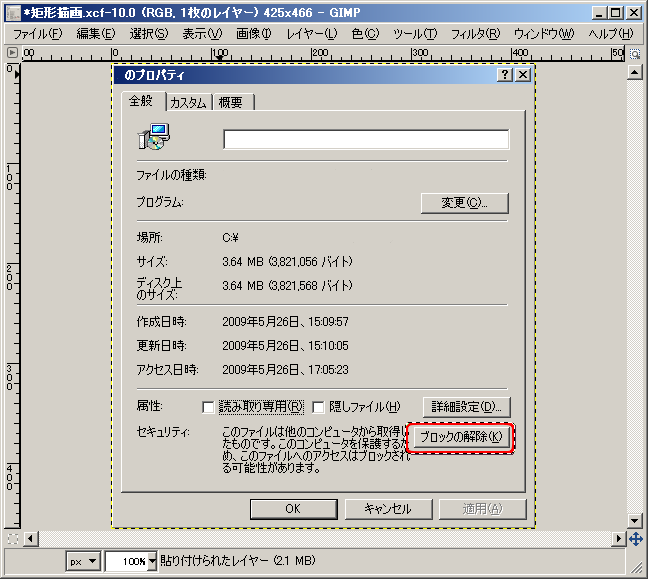Click the OK button
This screenshot has height=579, width=648.
click(293, 509)
